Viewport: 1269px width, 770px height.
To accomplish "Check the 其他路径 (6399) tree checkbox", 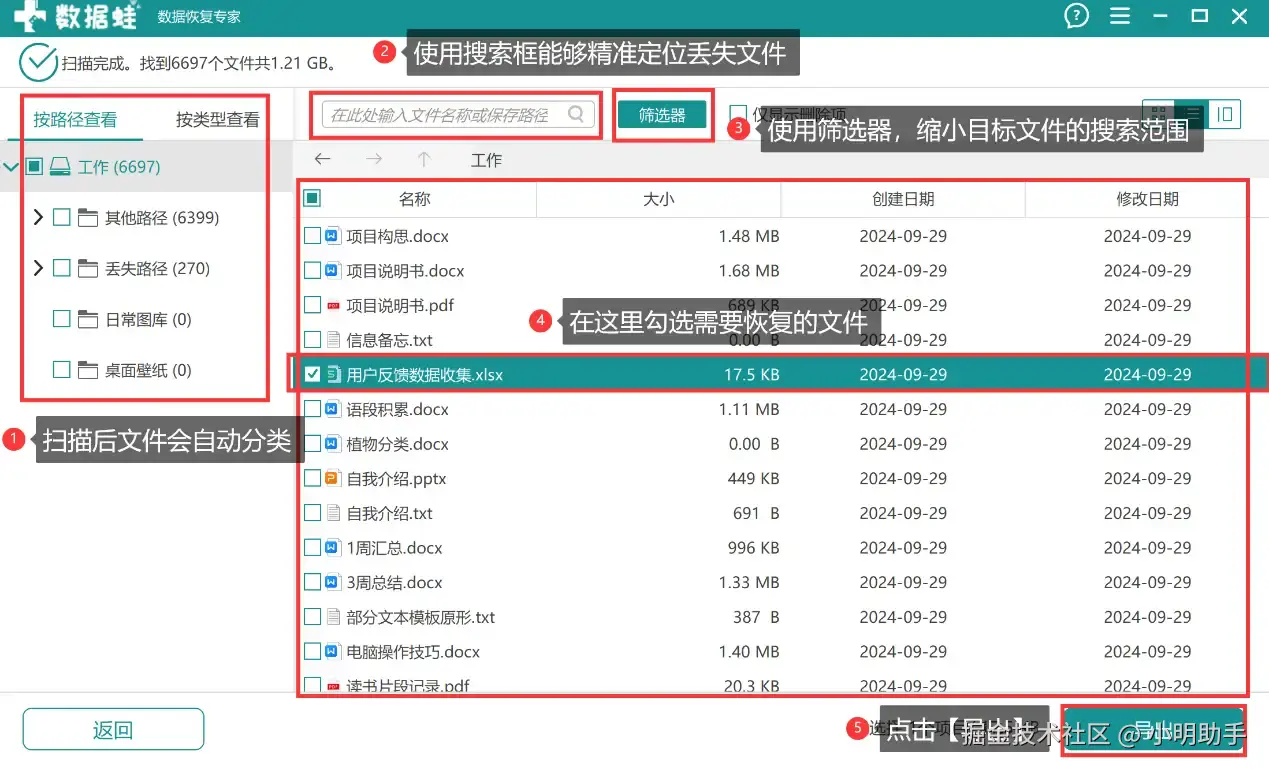I will click(x=61, y=217).
